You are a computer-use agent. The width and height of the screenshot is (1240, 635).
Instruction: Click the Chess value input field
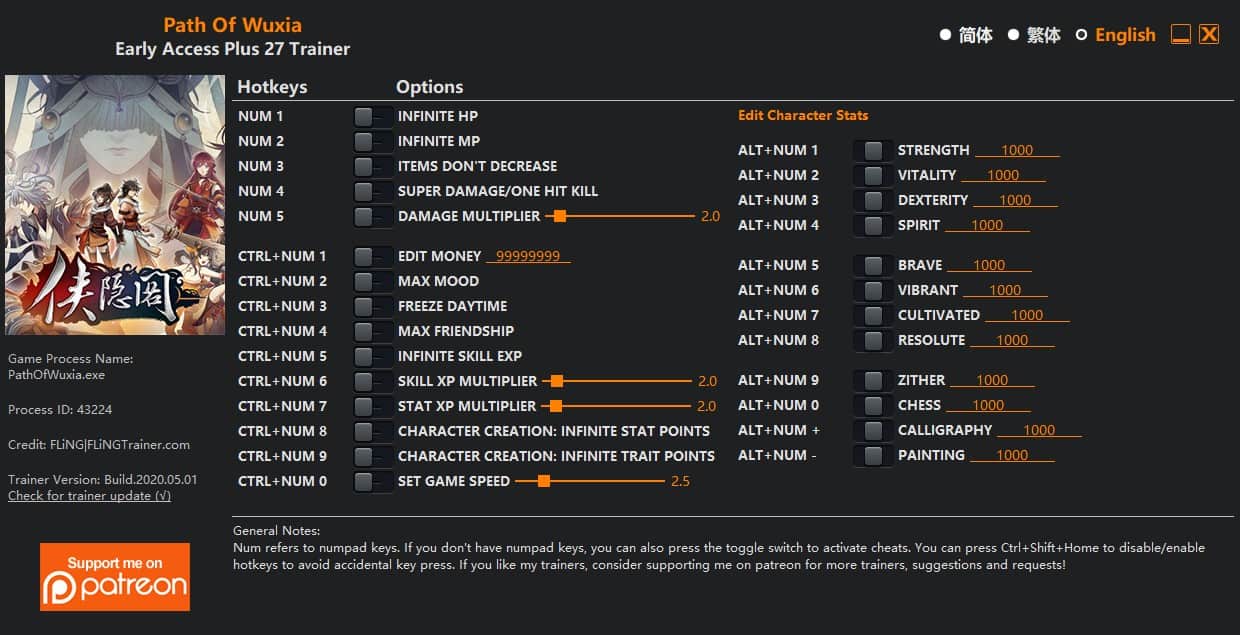[988, 405]
